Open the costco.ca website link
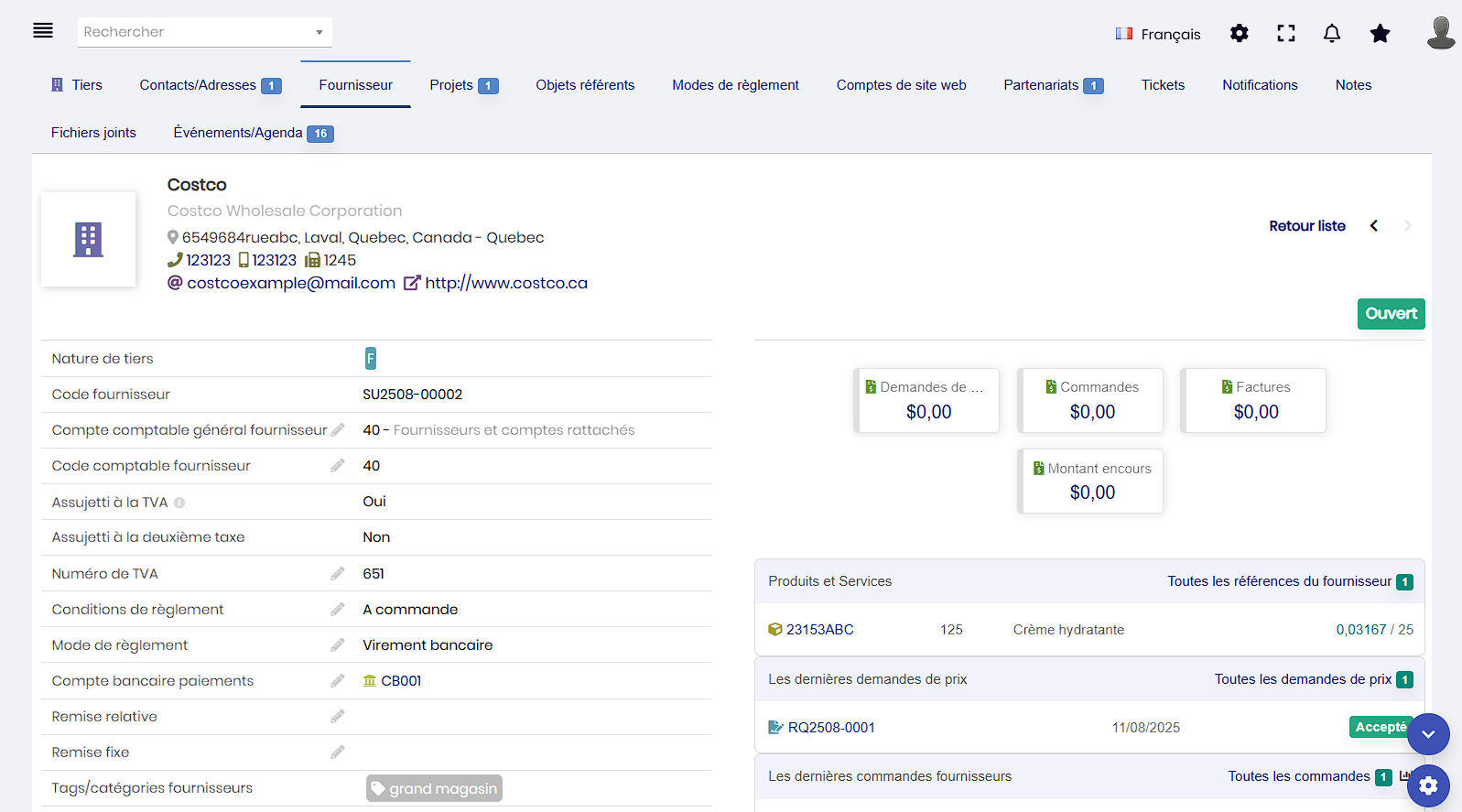The image size is (1462, 812). pos(505,284)
